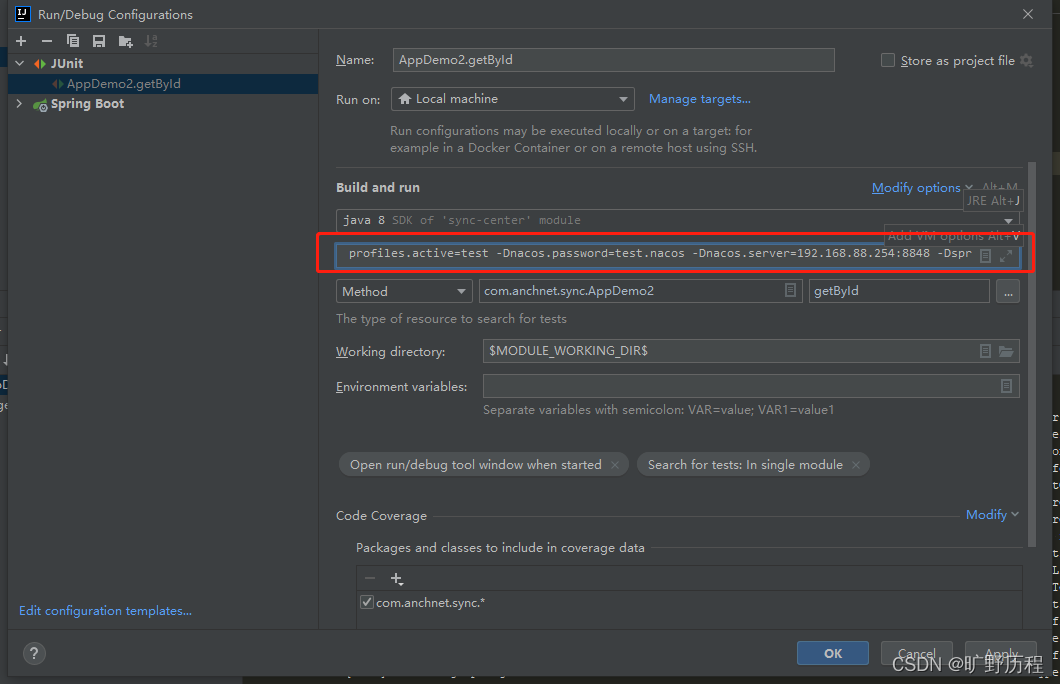The image size is (1060, 684).
Task: Open the Run on target dropdown
Action: coord(624,99)
